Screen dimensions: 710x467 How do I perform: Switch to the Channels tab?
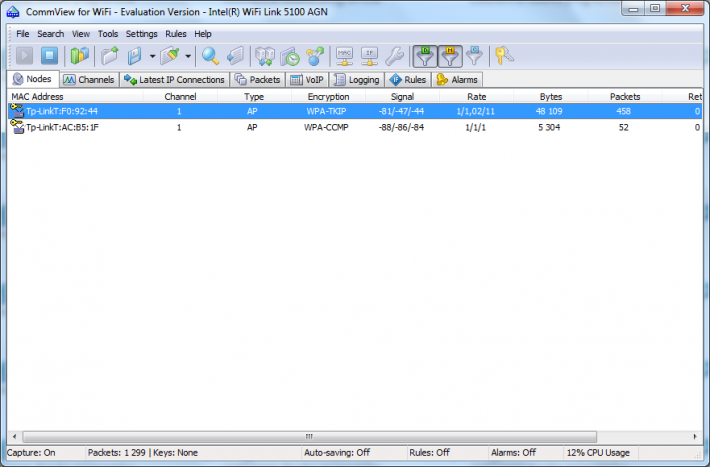[89, 80]
